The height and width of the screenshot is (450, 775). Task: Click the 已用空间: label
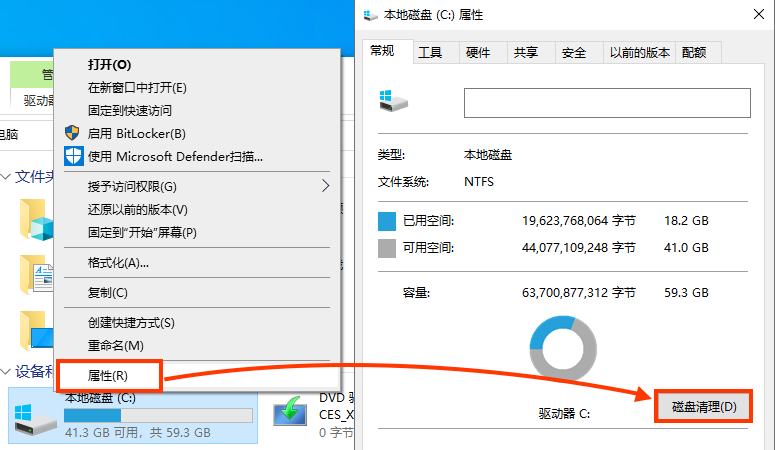click(x=429, y=221)
